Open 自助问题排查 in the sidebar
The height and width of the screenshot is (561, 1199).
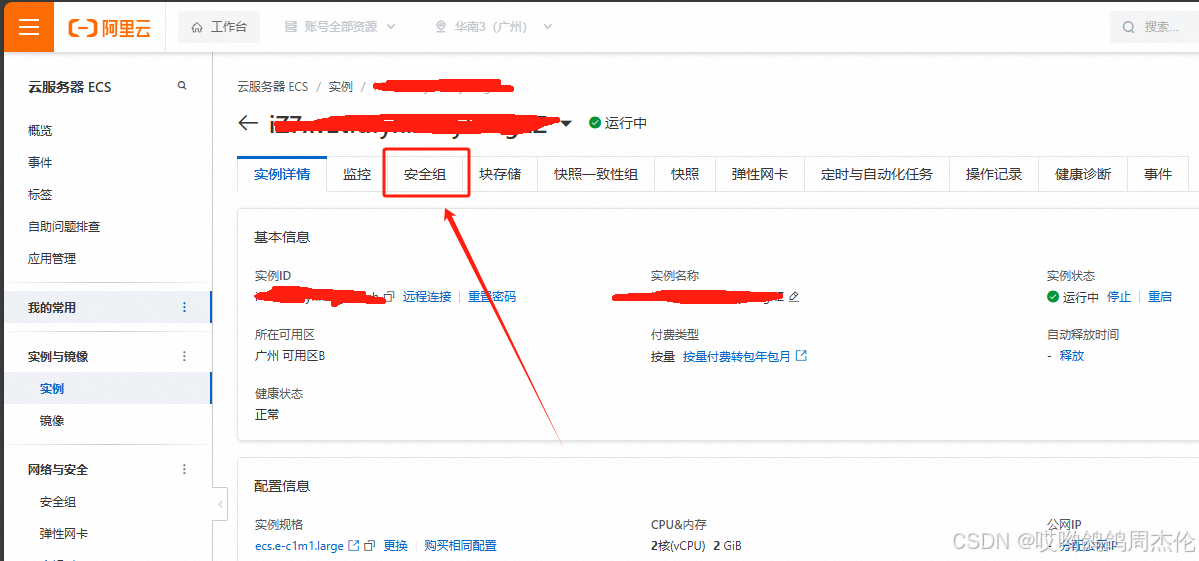(x=64, y=227)
